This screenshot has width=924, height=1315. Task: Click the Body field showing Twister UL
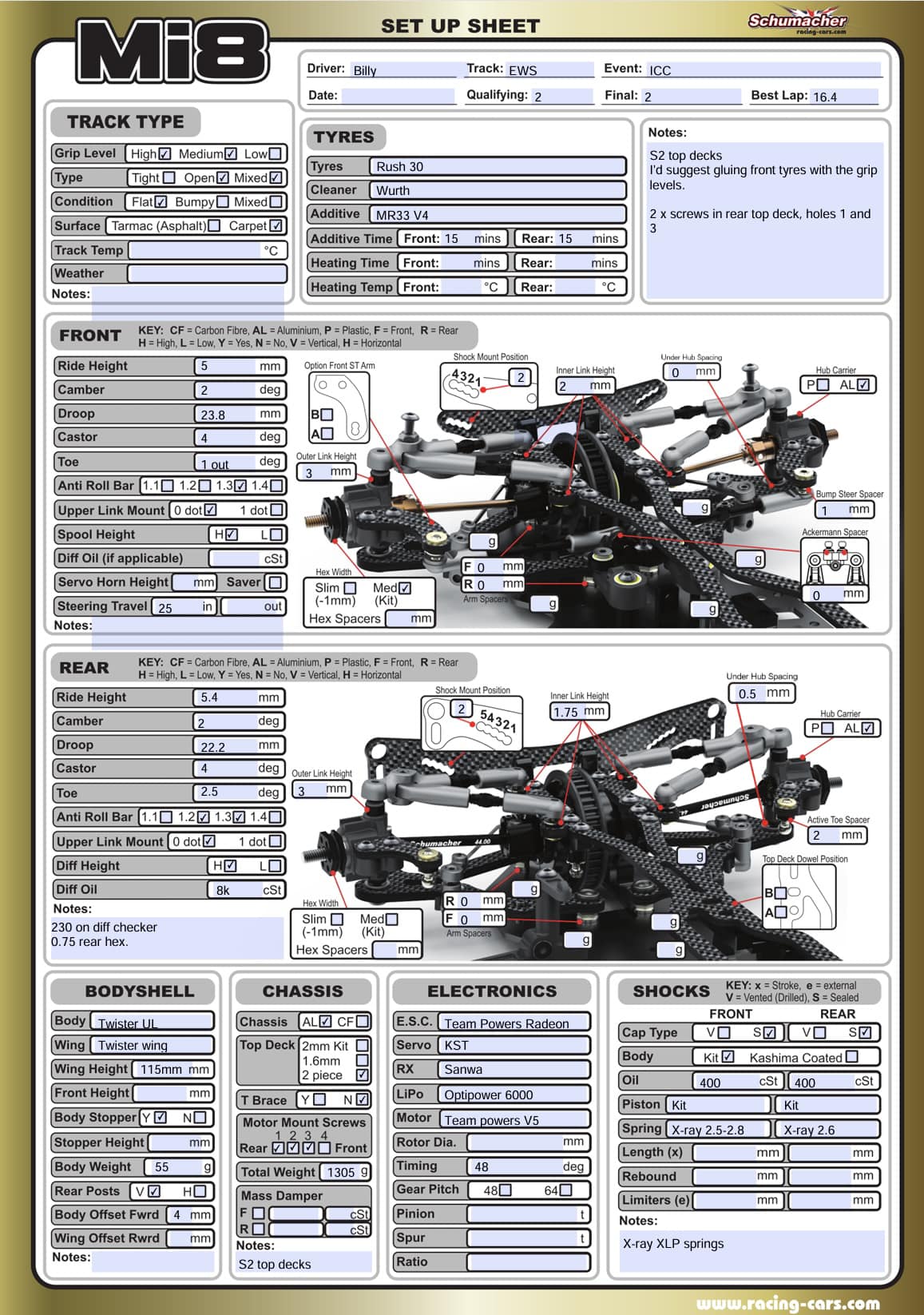[x=152, y=1021]
